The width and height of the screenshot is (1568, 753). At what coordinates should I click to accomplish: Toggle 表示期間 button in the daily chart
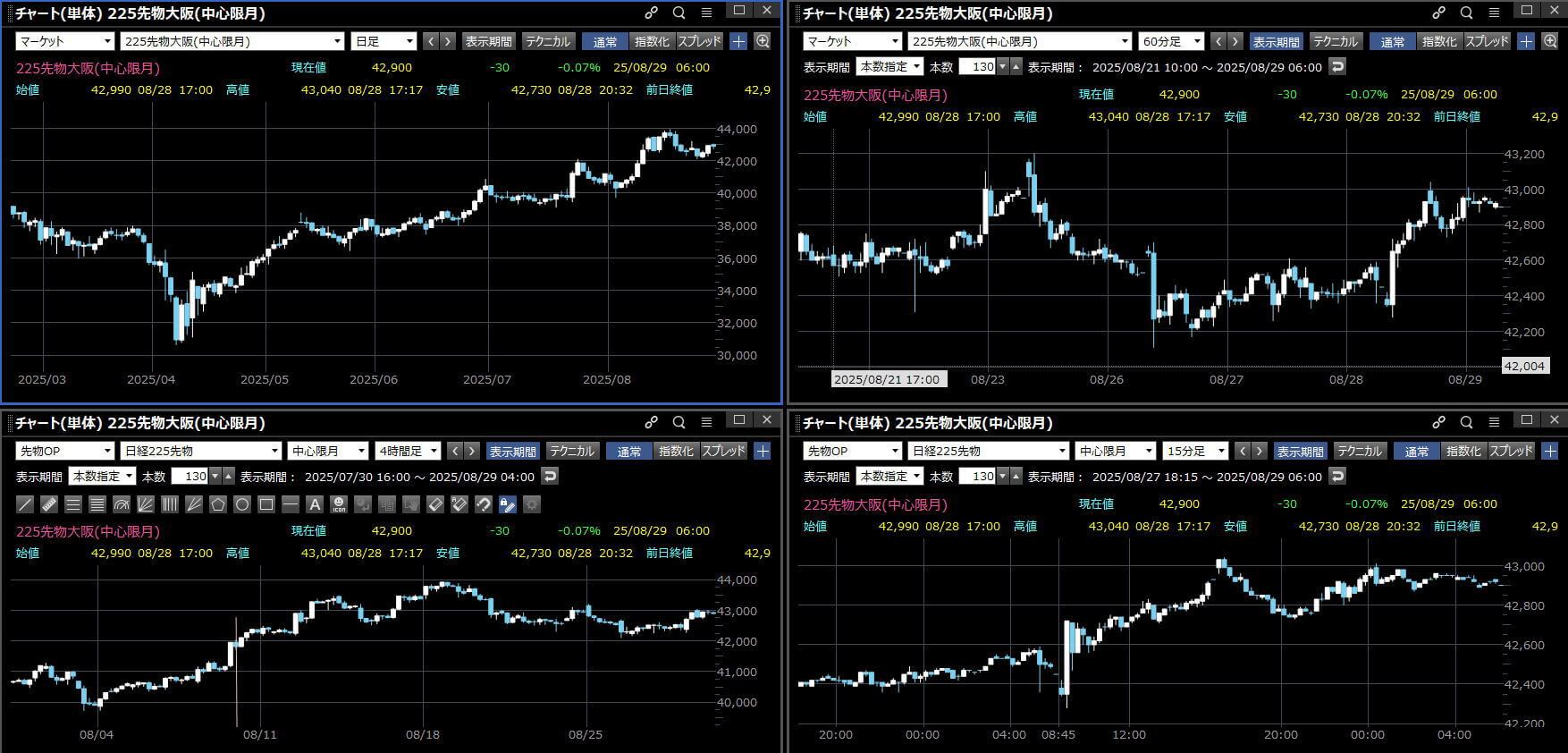coord(488,41)
